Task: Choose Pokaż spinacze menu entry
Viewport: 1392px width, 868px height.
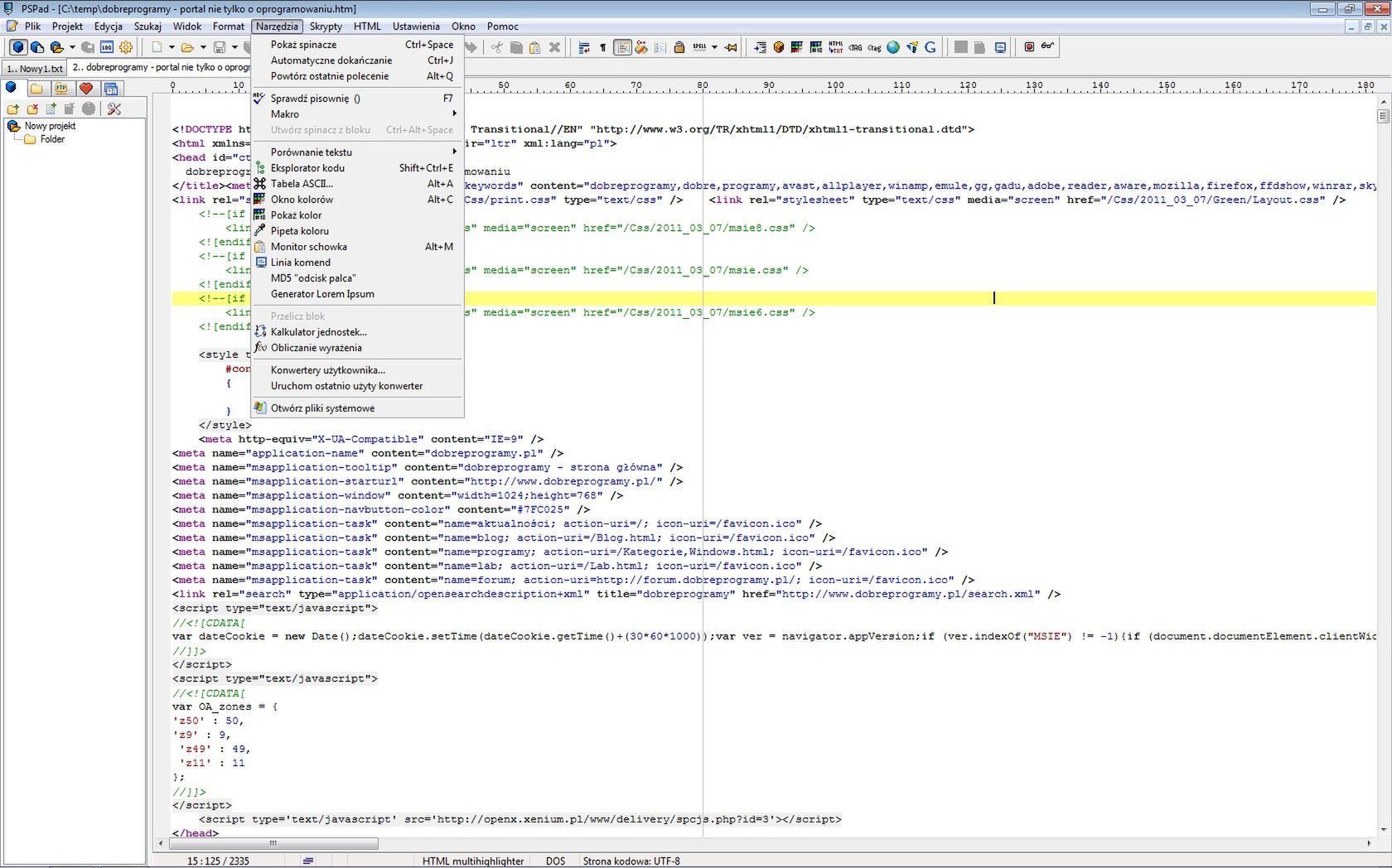Action: tap(357, 45)
